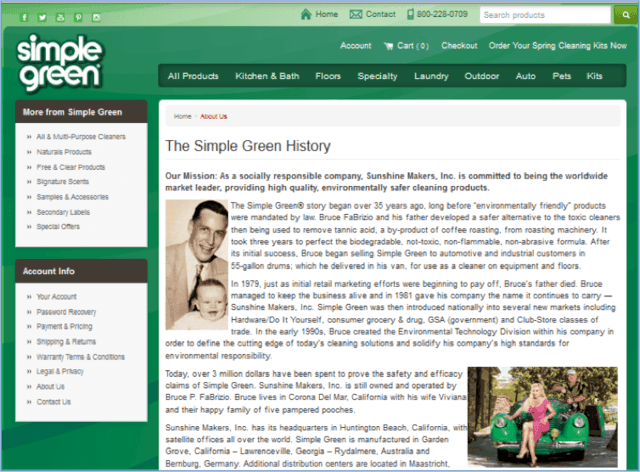This screenshot has width=640, height=472.
Task: Open Payment & Pricing sidebar link
Action: (64, 327)
